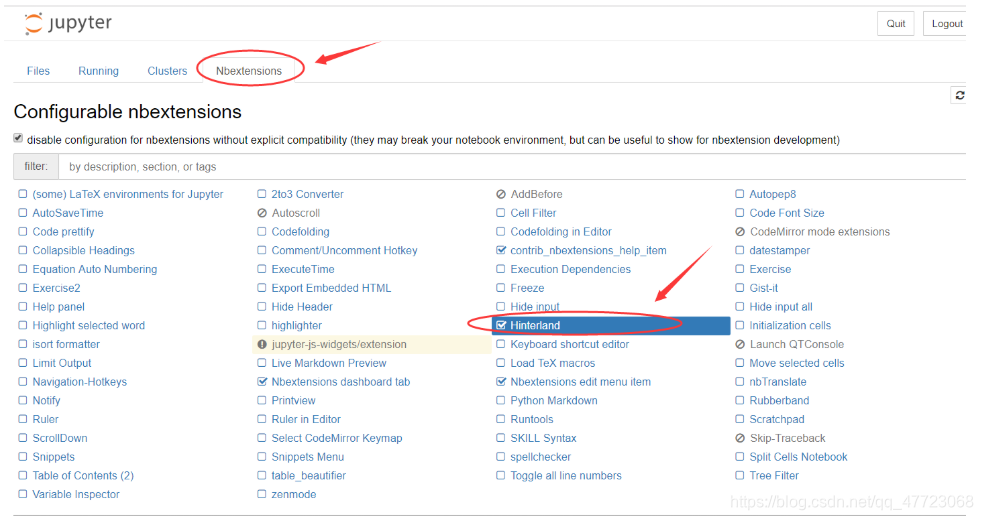983x520 pixels.
Task: Enable the ExecuteTime checkbox
Action: coord(261,270)
